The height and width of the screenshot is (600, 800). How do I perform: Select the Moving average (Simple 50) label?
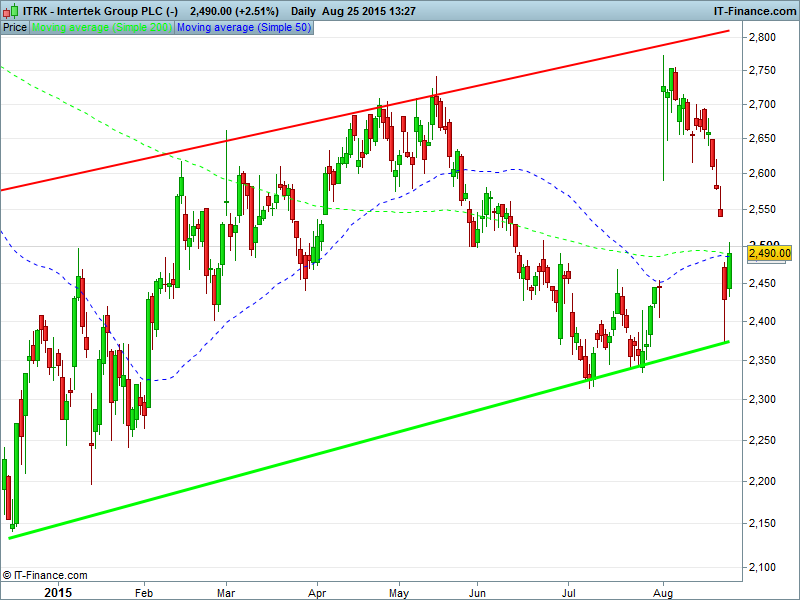[243, 28]
